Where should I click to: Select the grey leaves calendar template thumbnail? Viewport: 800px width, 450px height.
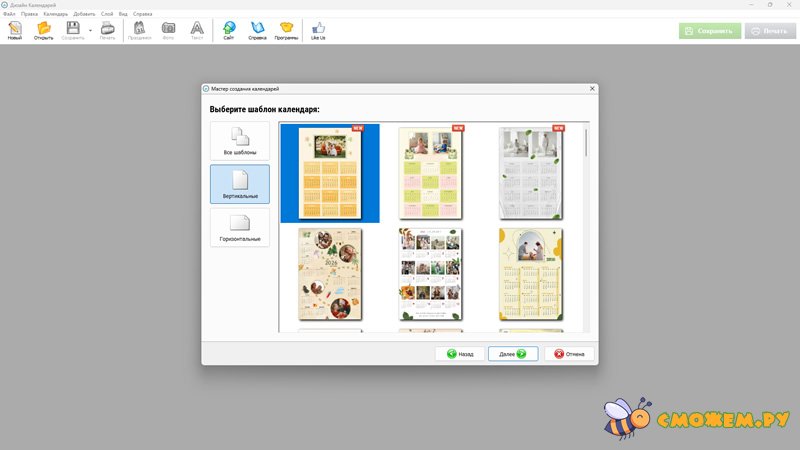tap(531, 172)
